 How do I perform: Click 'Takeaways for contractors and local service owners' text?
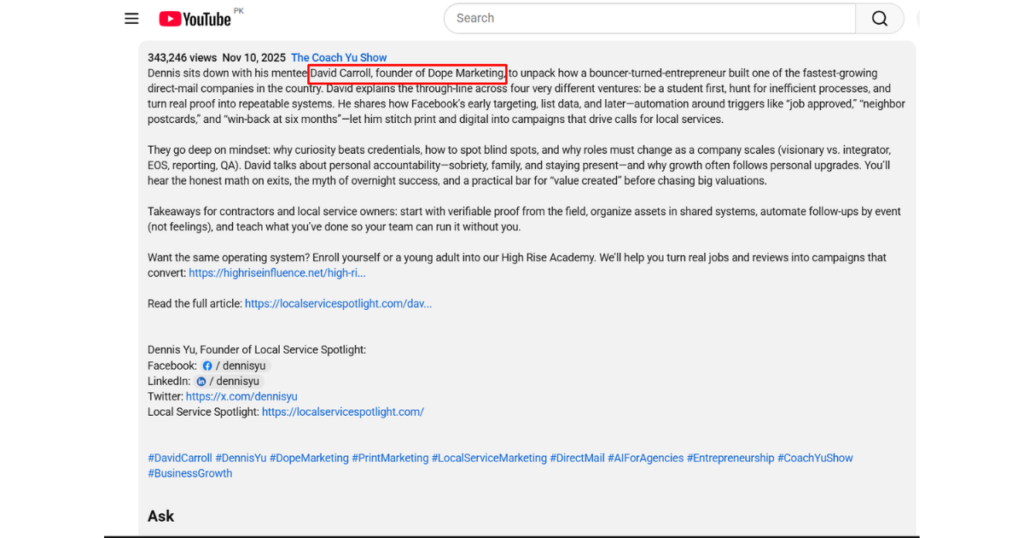click(x=271, y=212)
